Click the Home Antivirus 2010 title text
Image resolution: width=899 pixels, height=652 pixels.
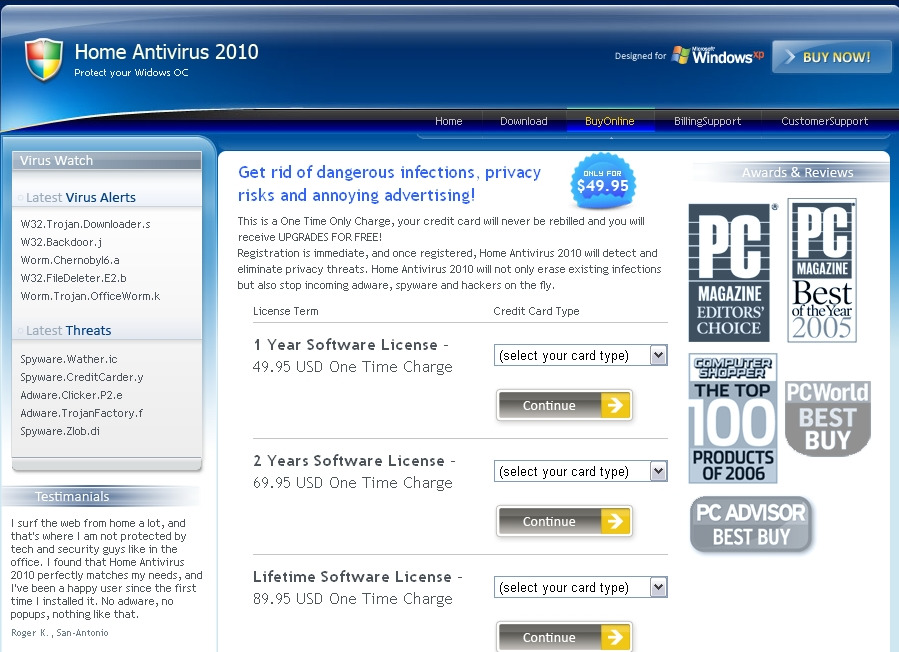166,52
